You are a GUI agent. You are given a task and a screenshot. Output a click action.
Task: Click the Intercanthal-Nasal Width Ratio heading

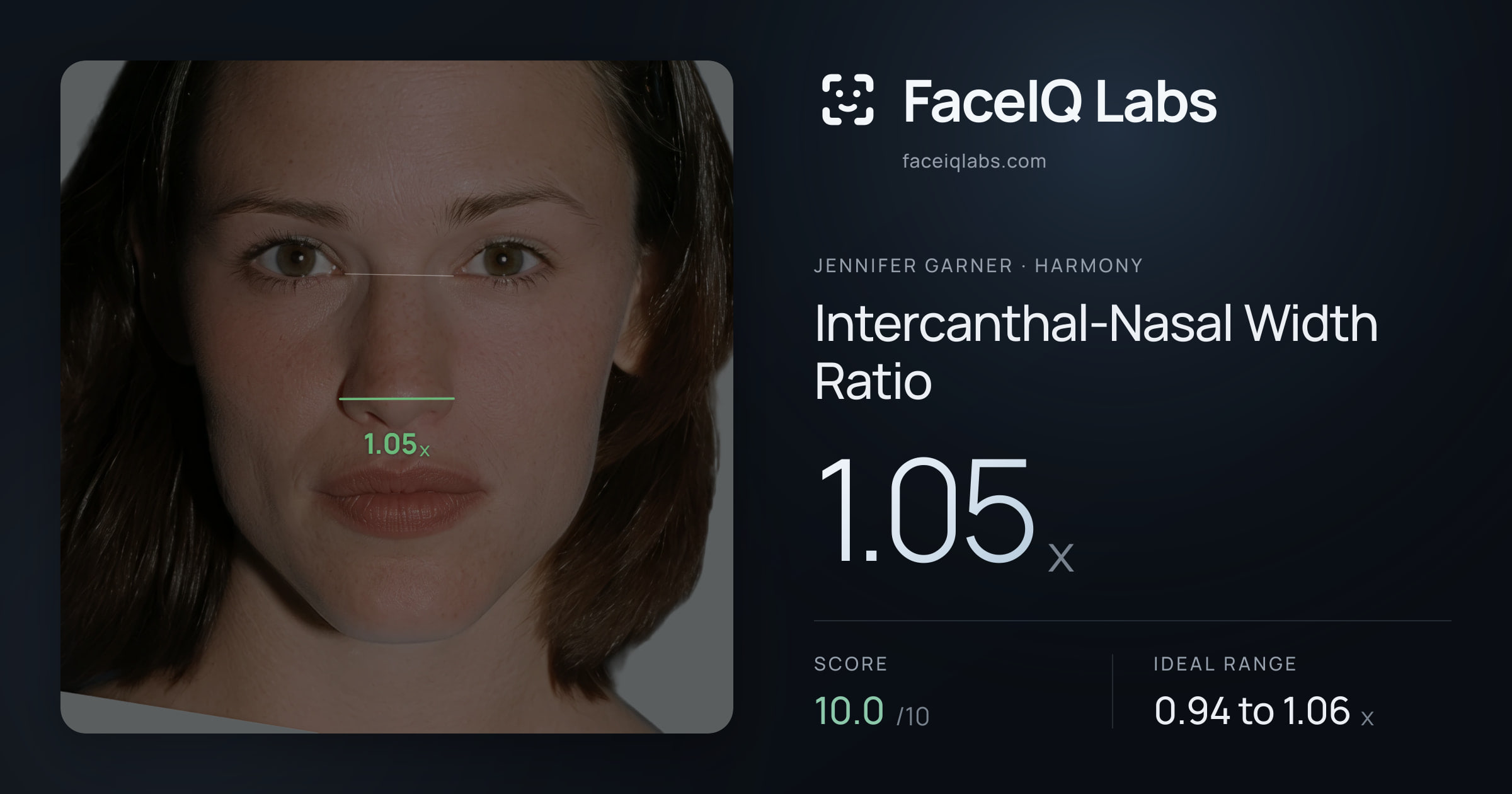[x=1096, y=352]
